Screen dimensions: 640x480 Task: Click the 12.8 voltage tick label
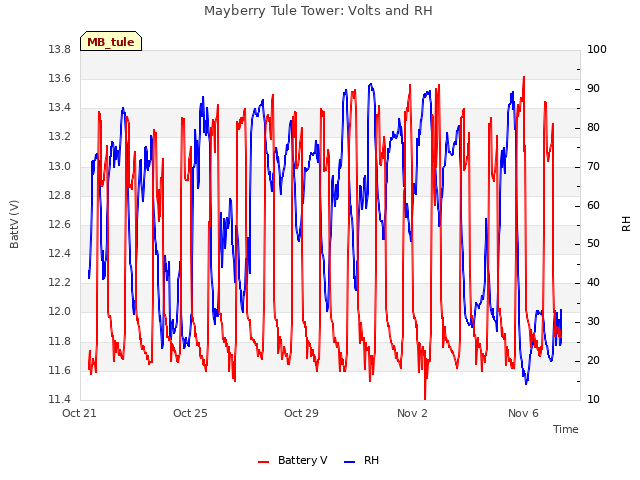click(60, 196)
